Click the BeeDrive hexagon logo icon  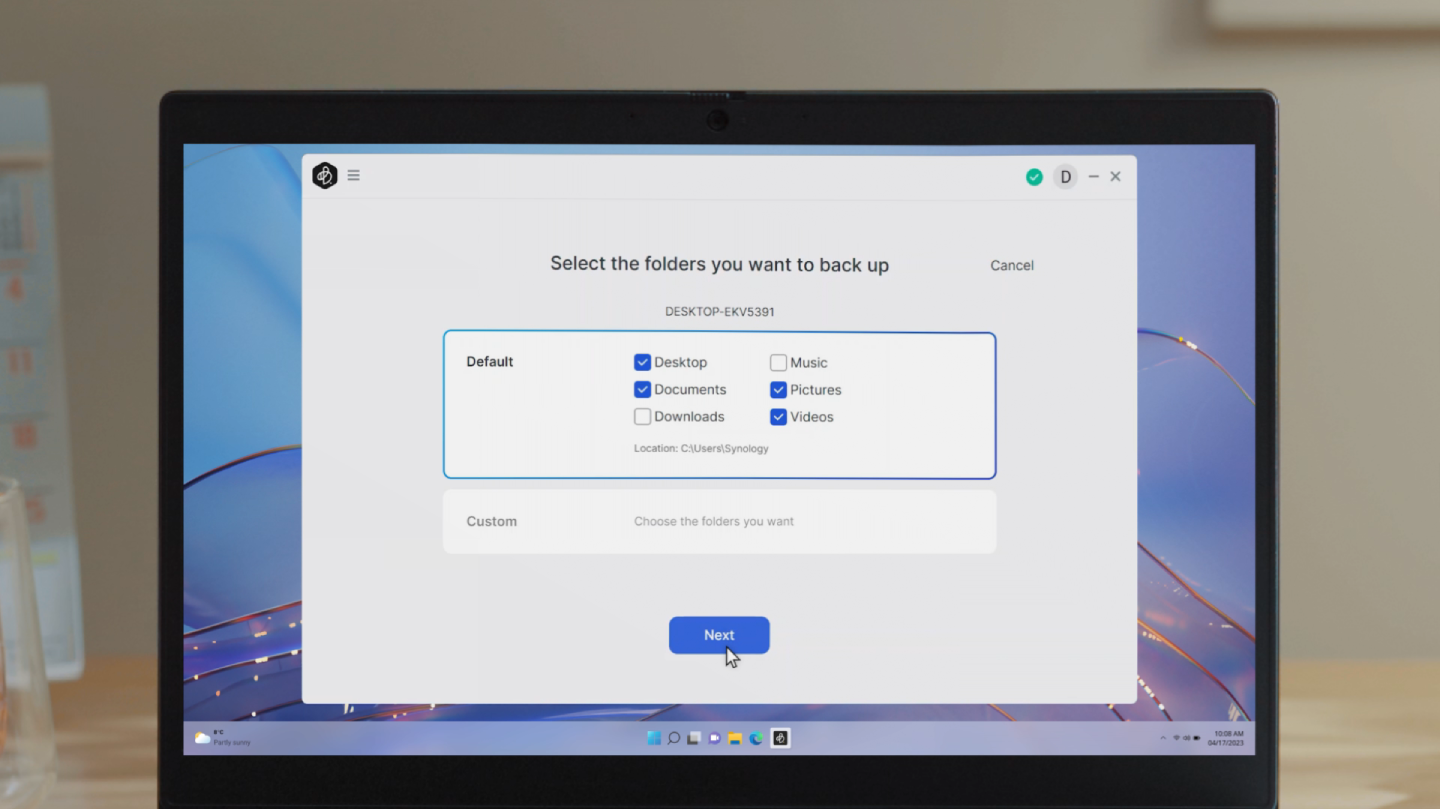click(x=325, y=176)
